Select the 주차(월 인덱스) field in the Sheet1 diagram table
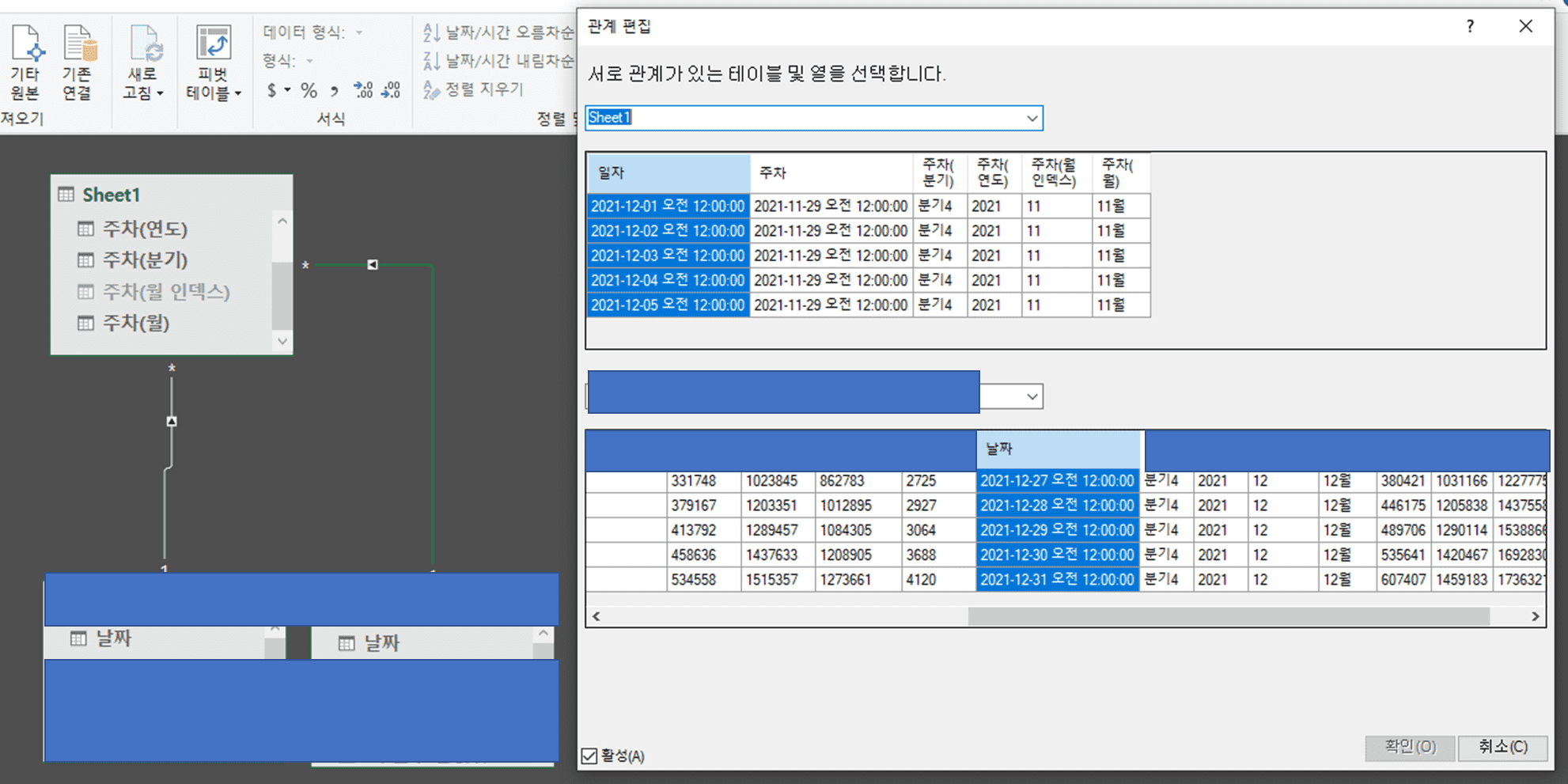 point(166,292)
